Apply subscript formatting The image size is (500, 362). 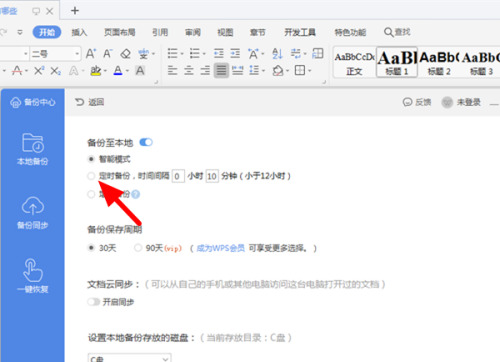point(55,71)
